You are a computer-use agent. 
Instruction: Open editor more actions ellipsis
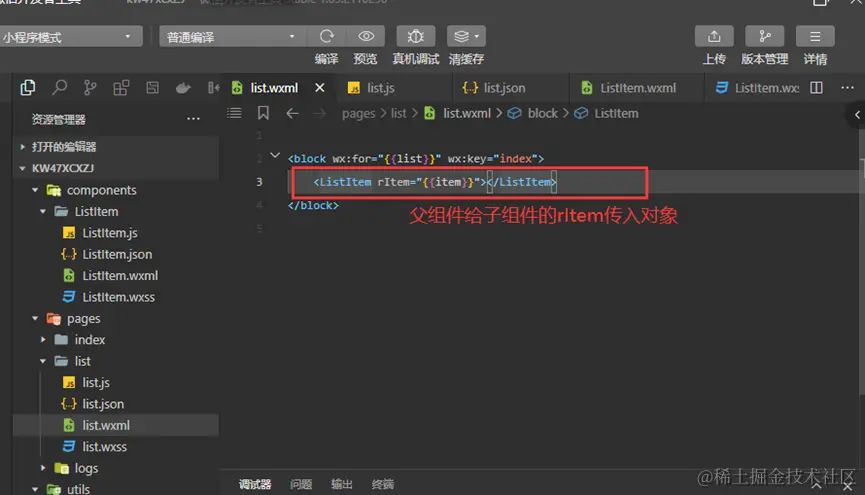[x=847, y=88]
